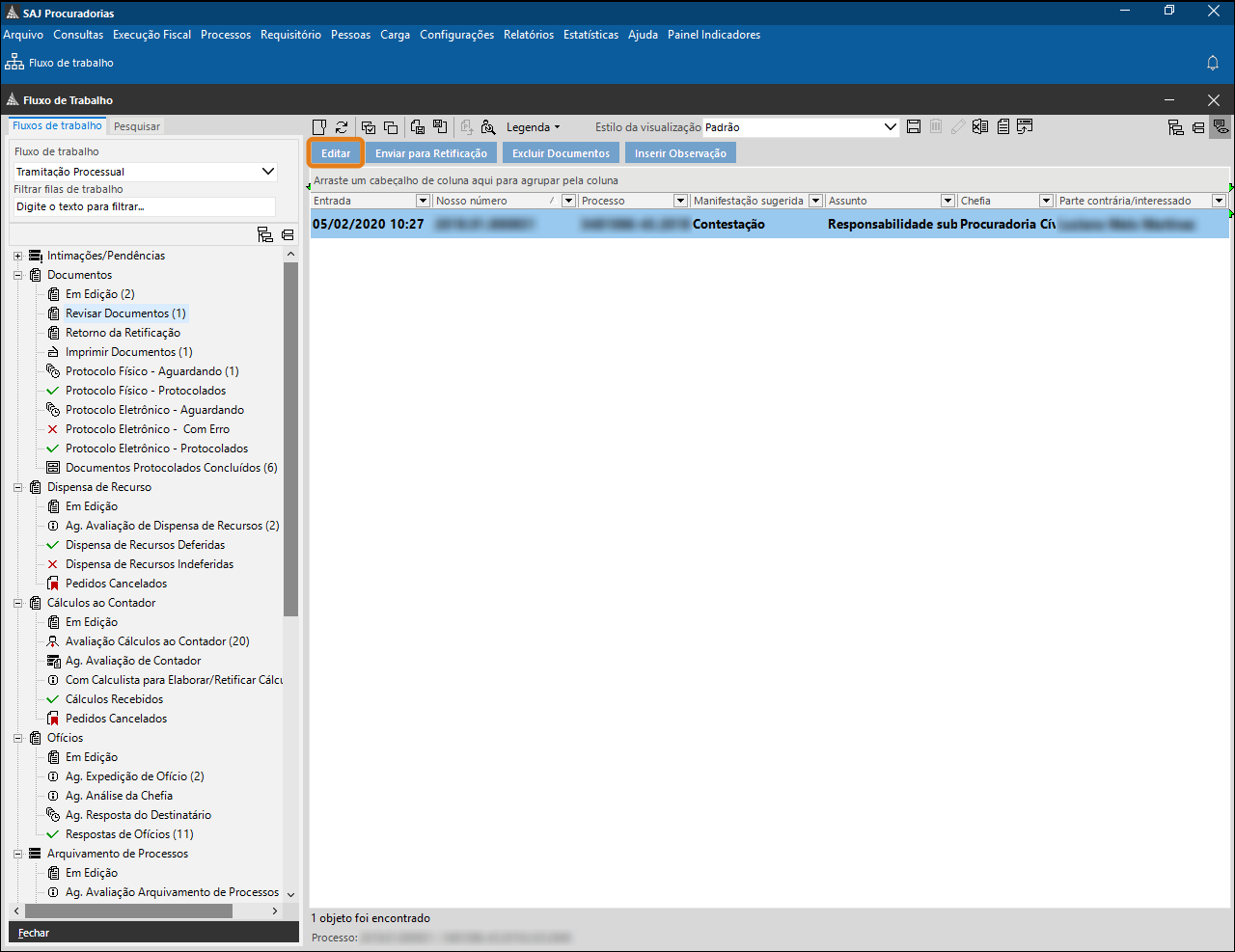
Task: Click the filter queues text field
Action: 145,206
